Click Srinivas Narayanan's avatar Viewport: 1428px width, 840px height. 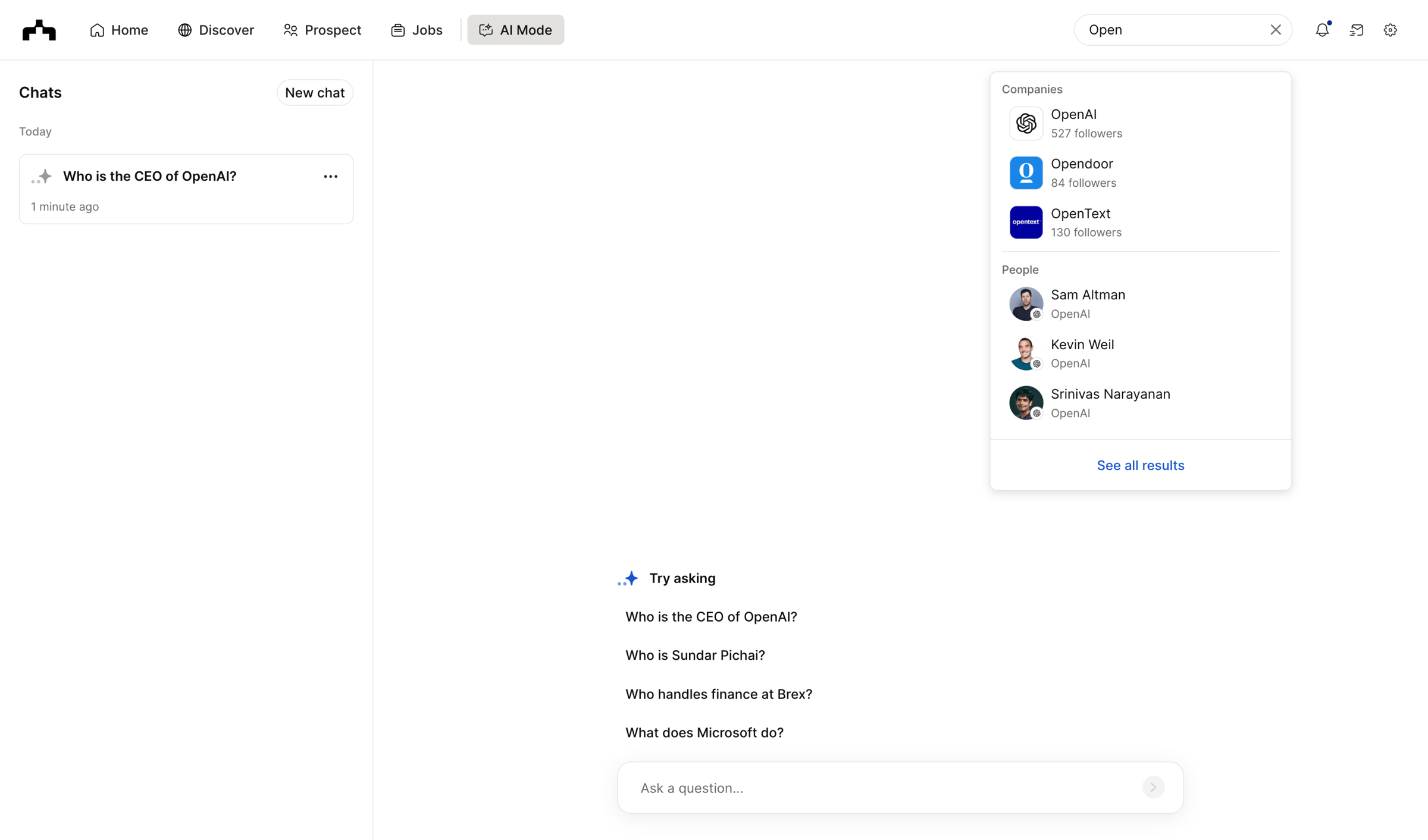1026,403
